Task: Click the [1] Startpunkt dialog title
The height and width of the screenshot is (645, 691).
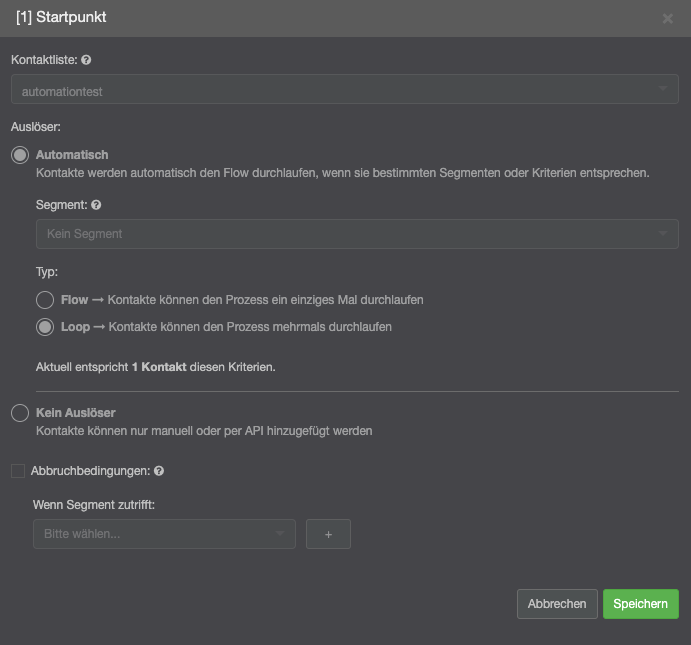Action: coord(62,18)
